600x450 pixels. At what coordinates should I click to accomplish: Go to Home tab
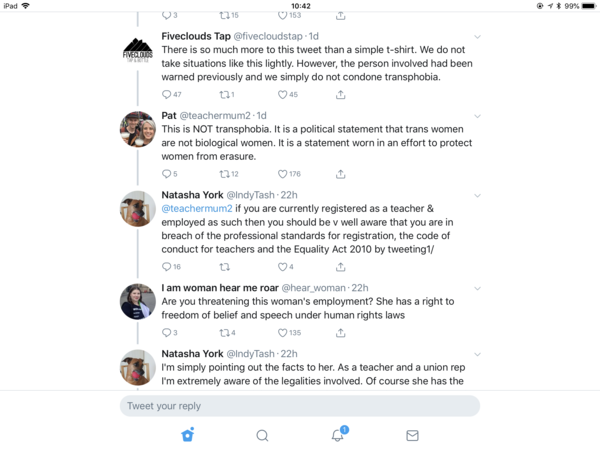click(187, 435)
